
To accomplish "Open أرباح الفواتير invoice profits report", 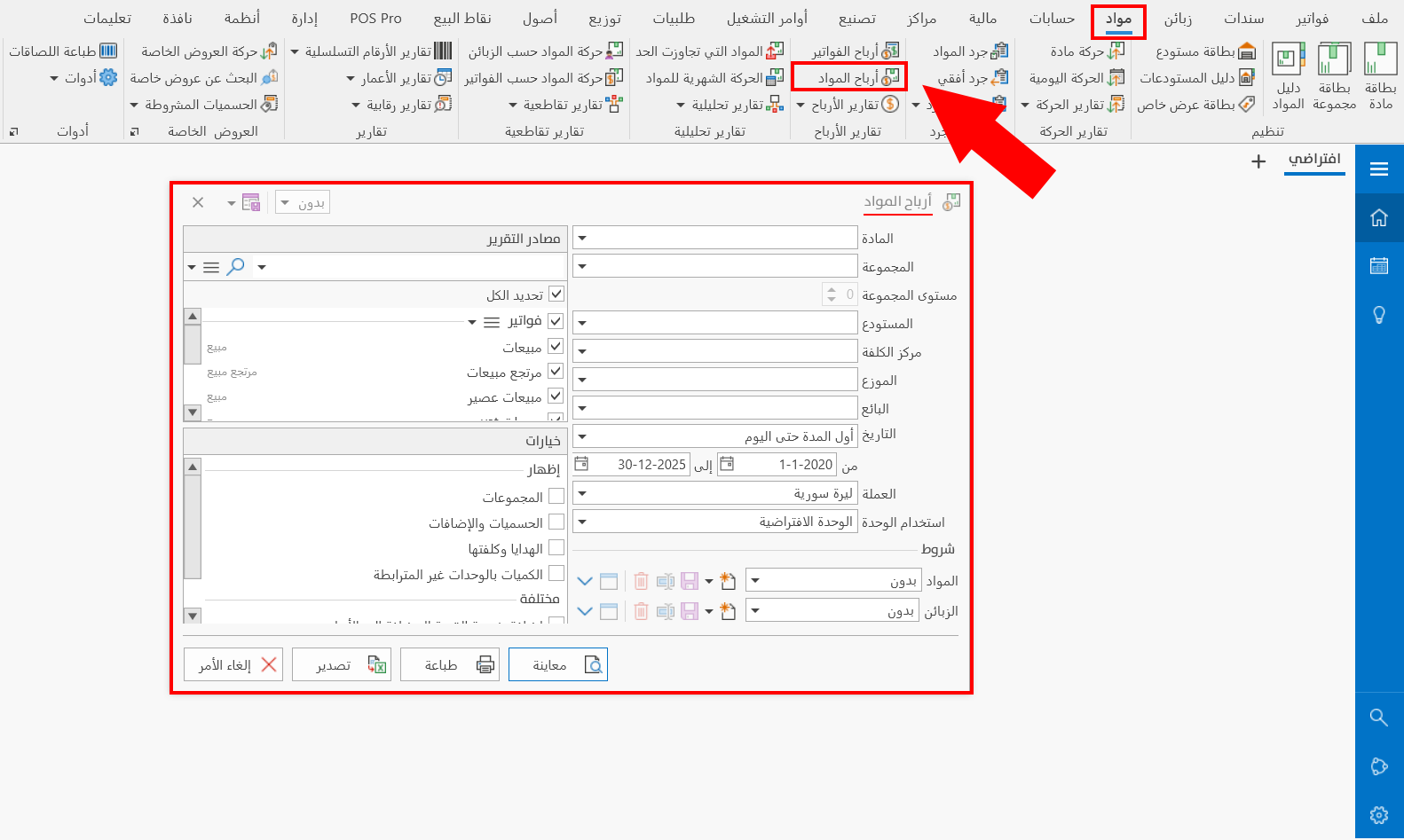I will (856, 51).
